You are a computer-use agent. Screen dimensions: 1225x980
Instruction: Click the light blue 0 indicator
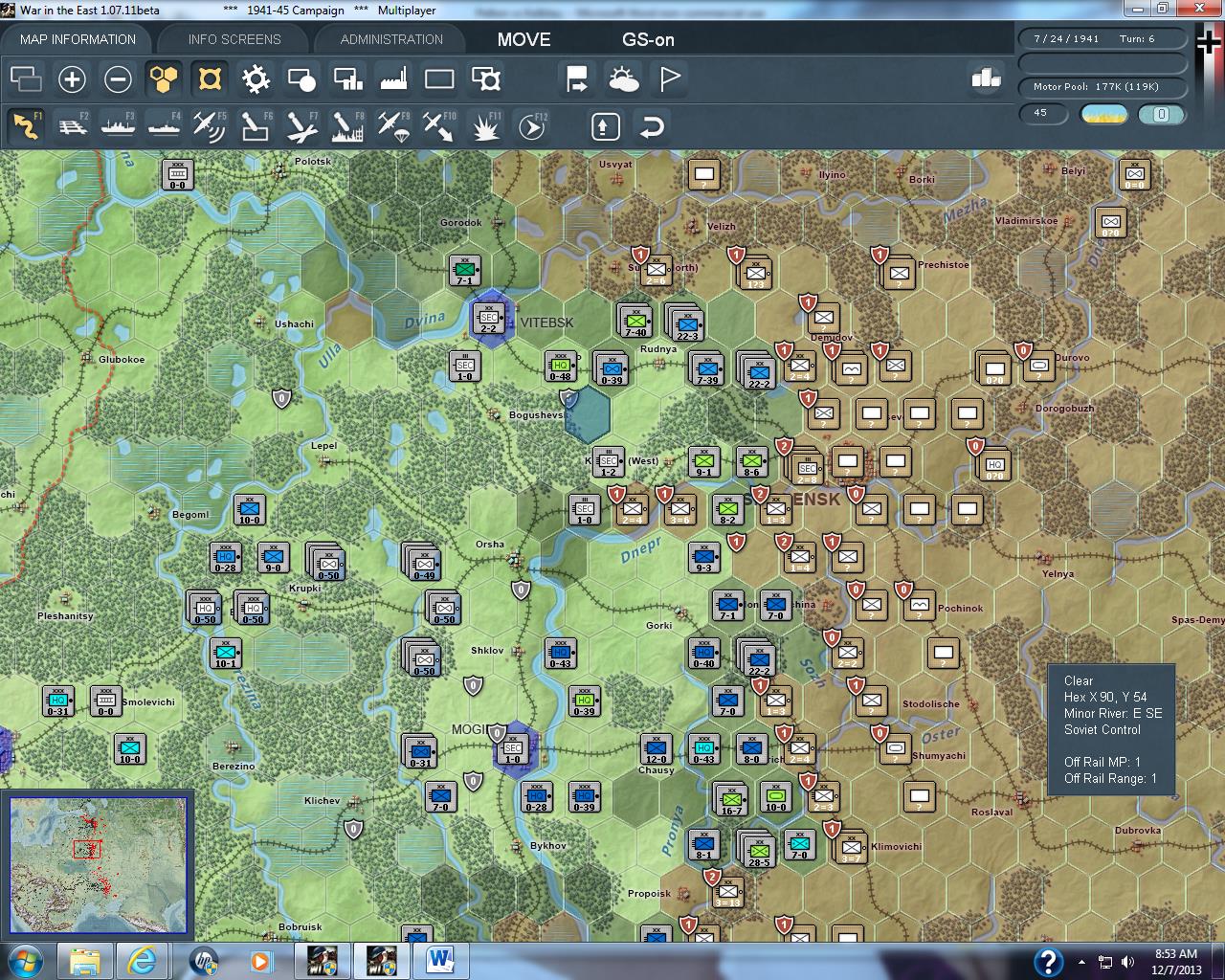point(1161,114)
